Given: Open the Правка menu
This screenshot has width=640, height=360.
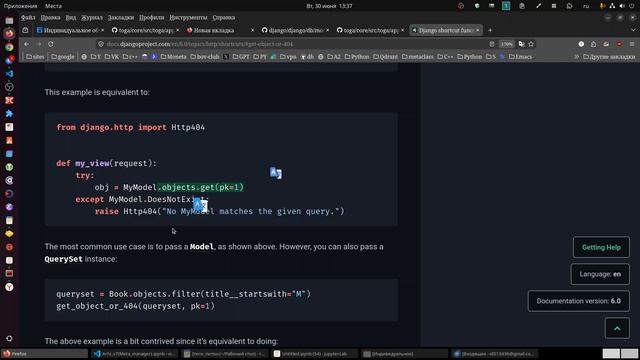Looking at the screenshot, I should (50, 18).
